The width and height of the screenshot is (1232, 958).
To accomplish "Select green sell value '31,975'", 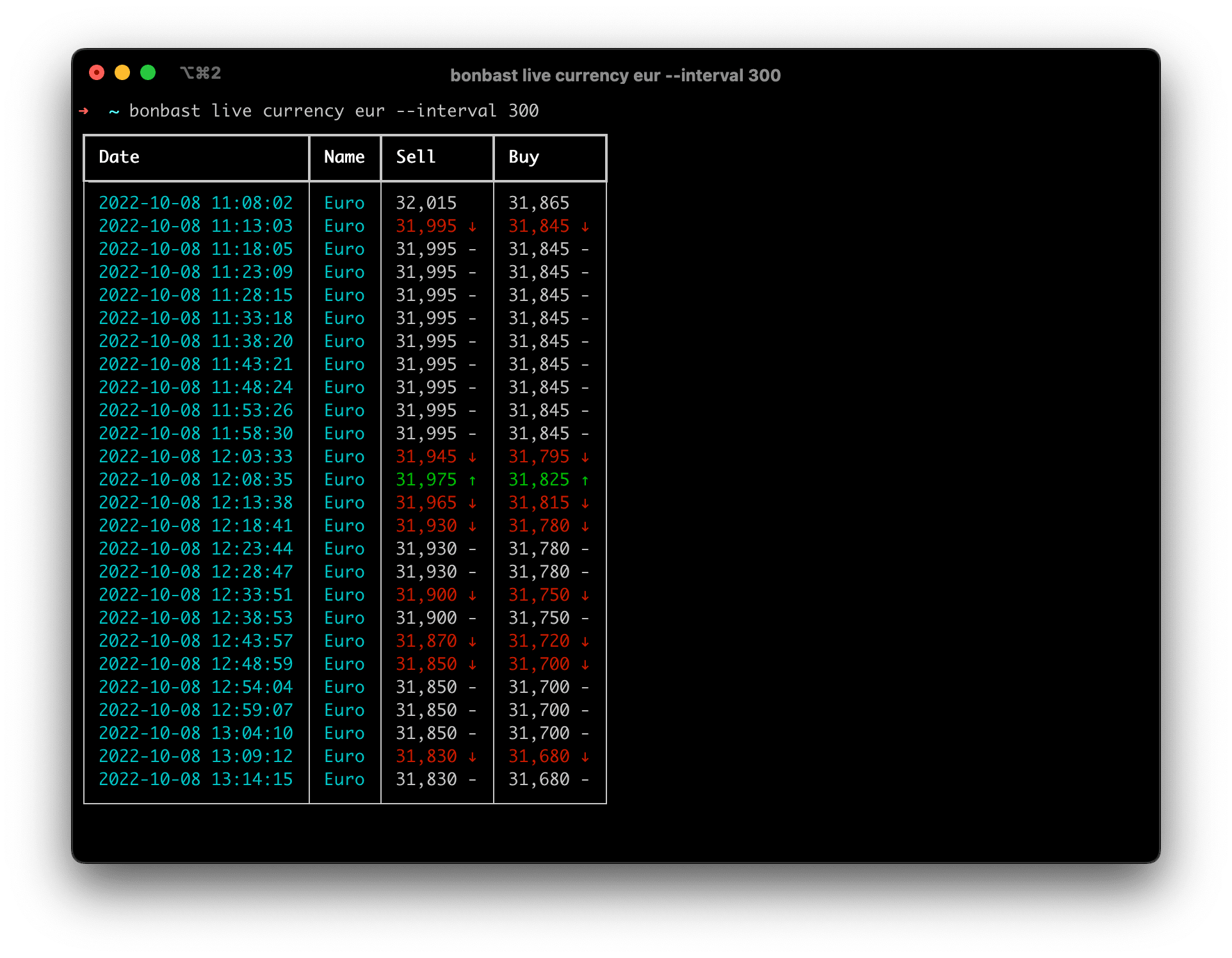I will (x=426, y=480).
